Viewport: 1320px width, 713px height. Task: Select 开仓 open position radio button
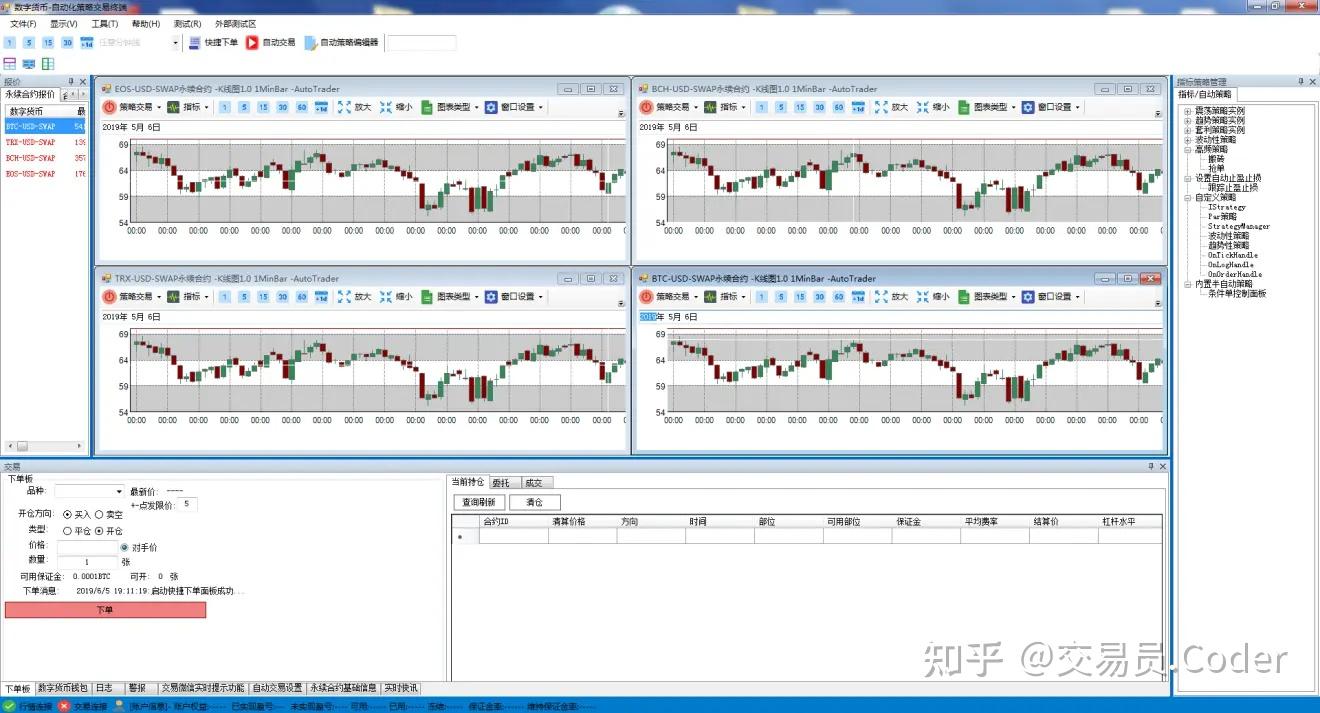pos(99,531)
